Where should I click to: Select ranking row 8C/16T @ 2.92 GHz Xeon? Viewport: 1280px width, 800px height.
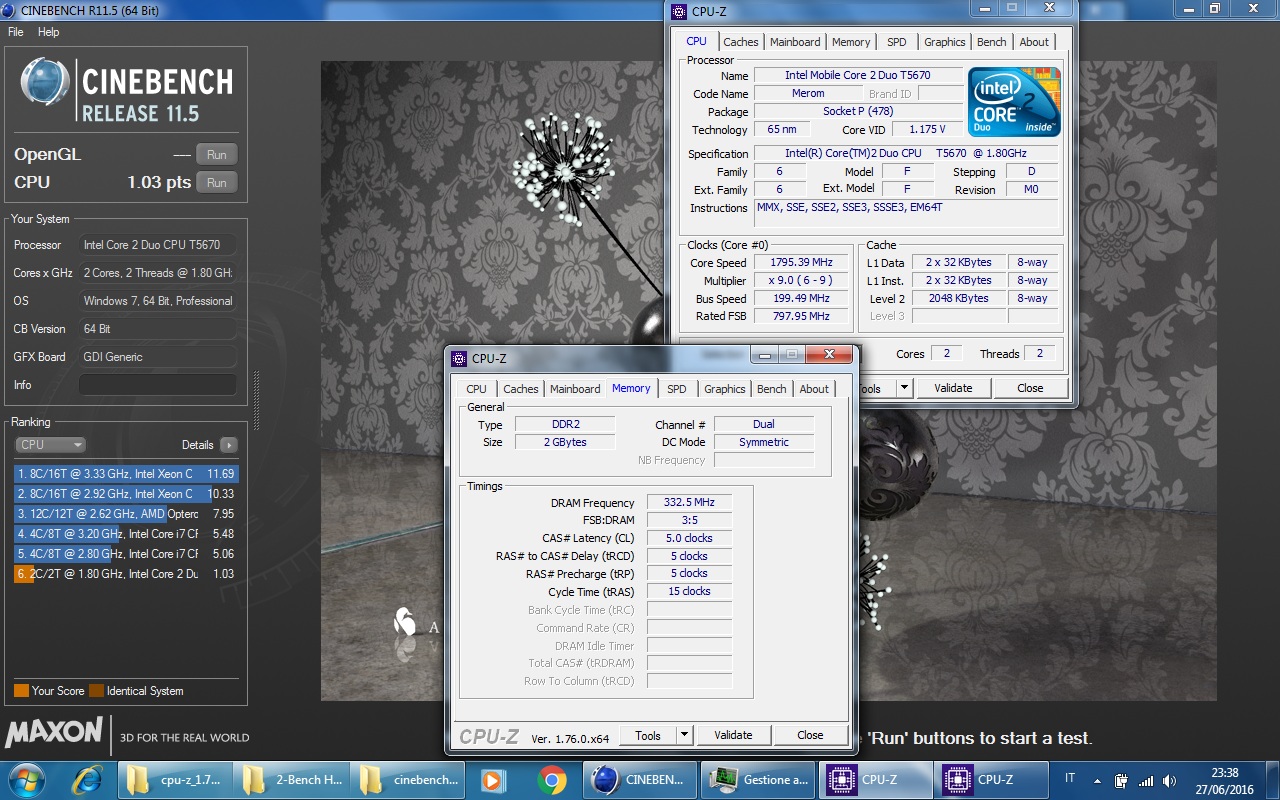point(126,494)
